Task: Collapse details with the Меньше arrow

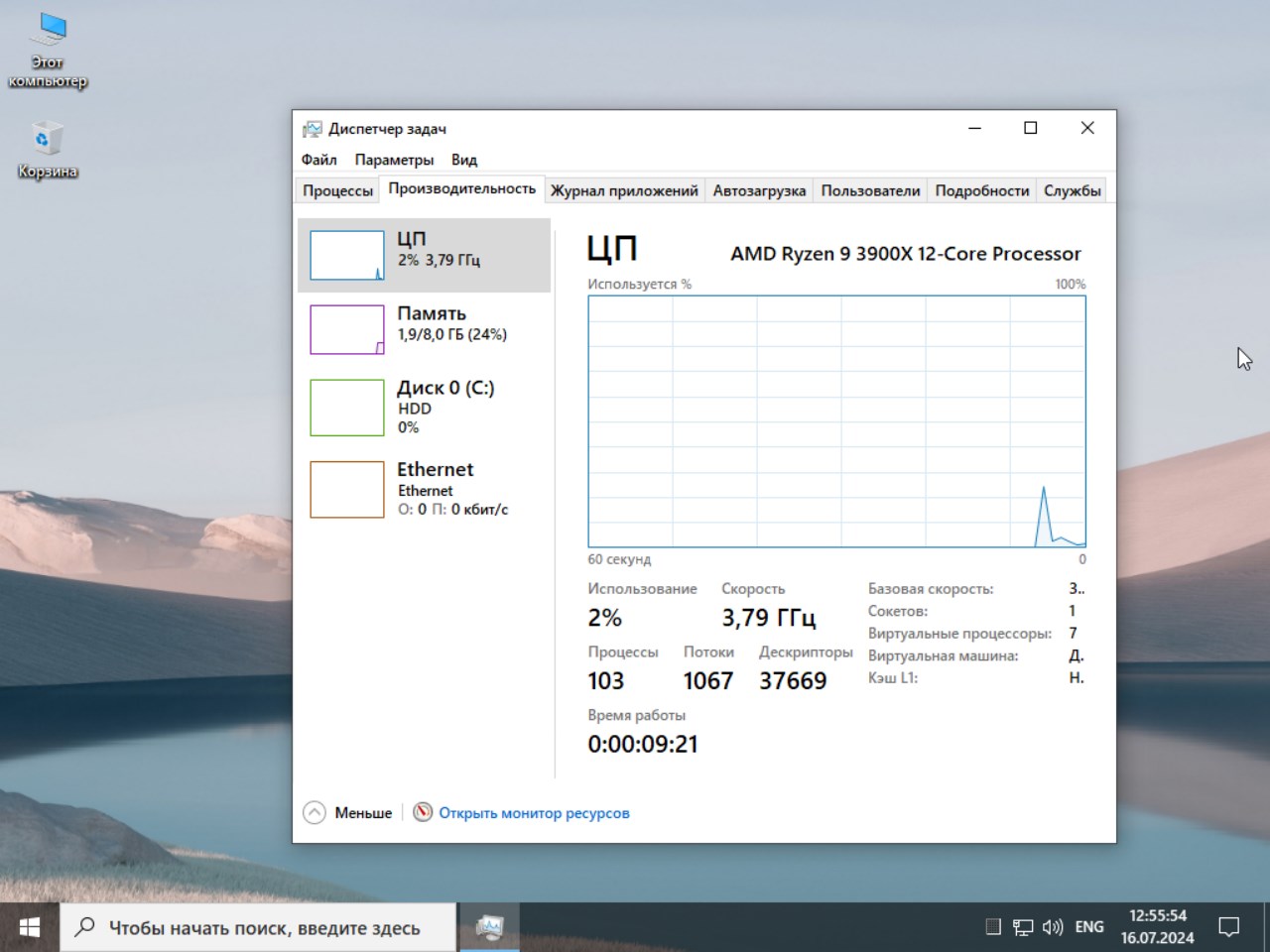Action: pyautogui.click(x=315, y=813)
